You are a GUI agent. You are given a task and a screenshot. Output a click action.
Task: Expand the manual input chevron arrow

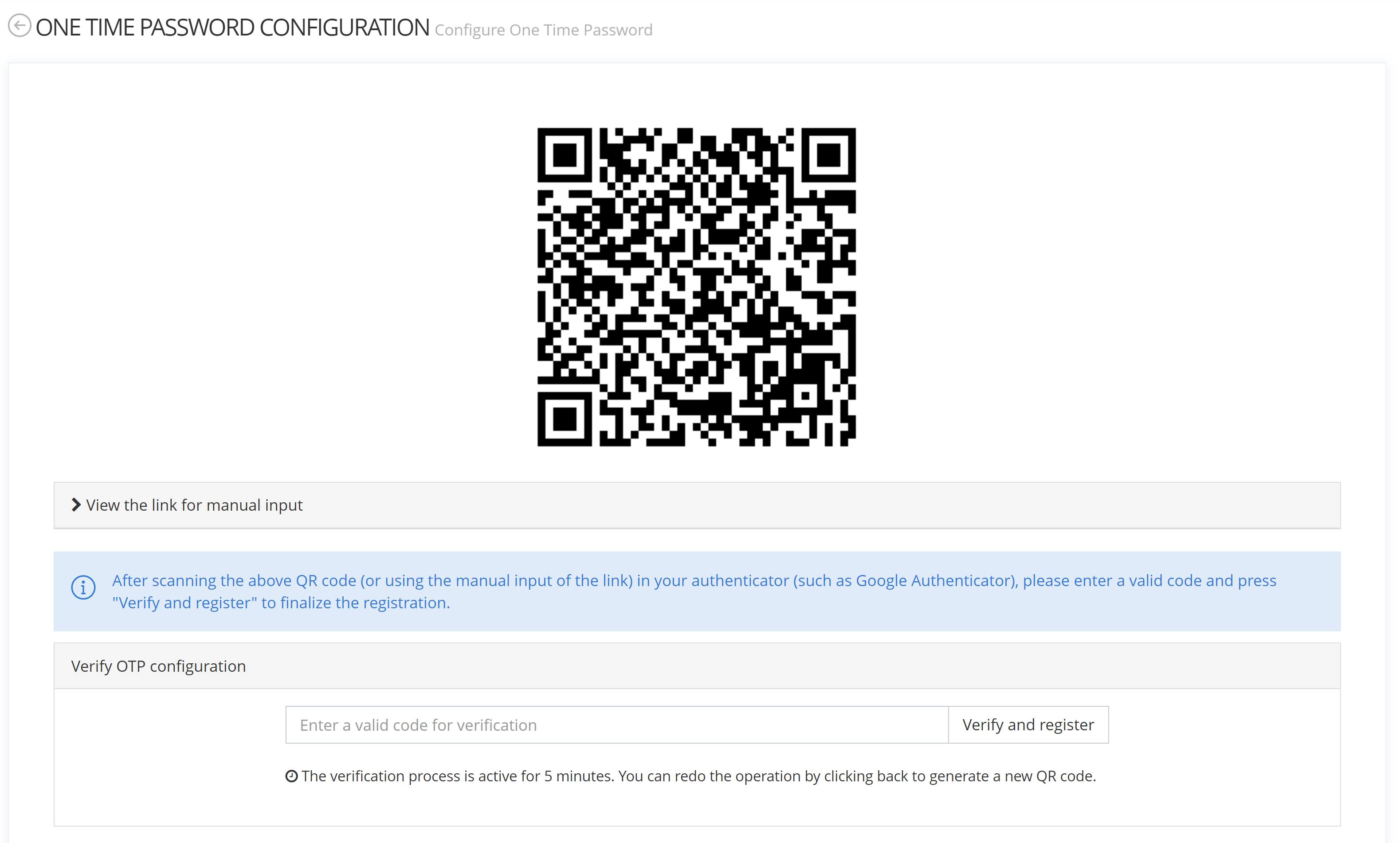(x=76, y=504)
